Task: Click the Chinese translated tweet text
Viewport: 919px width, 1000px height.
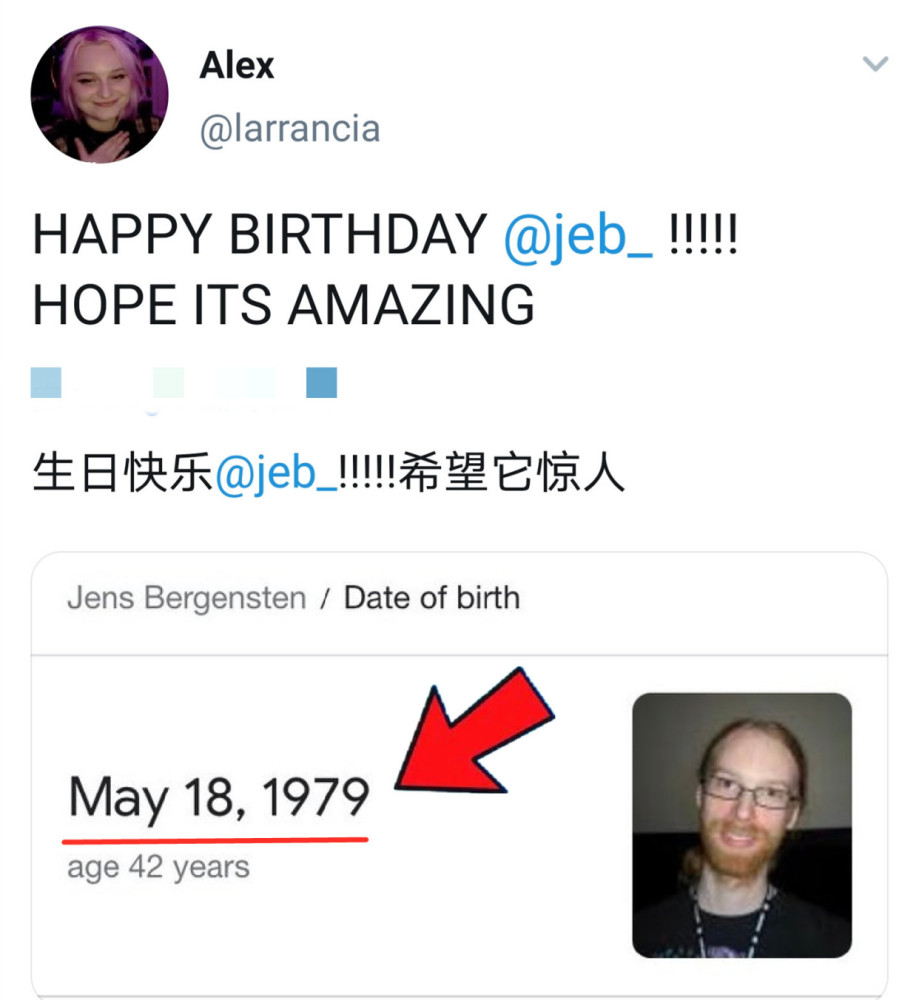Action: [328, 473]
